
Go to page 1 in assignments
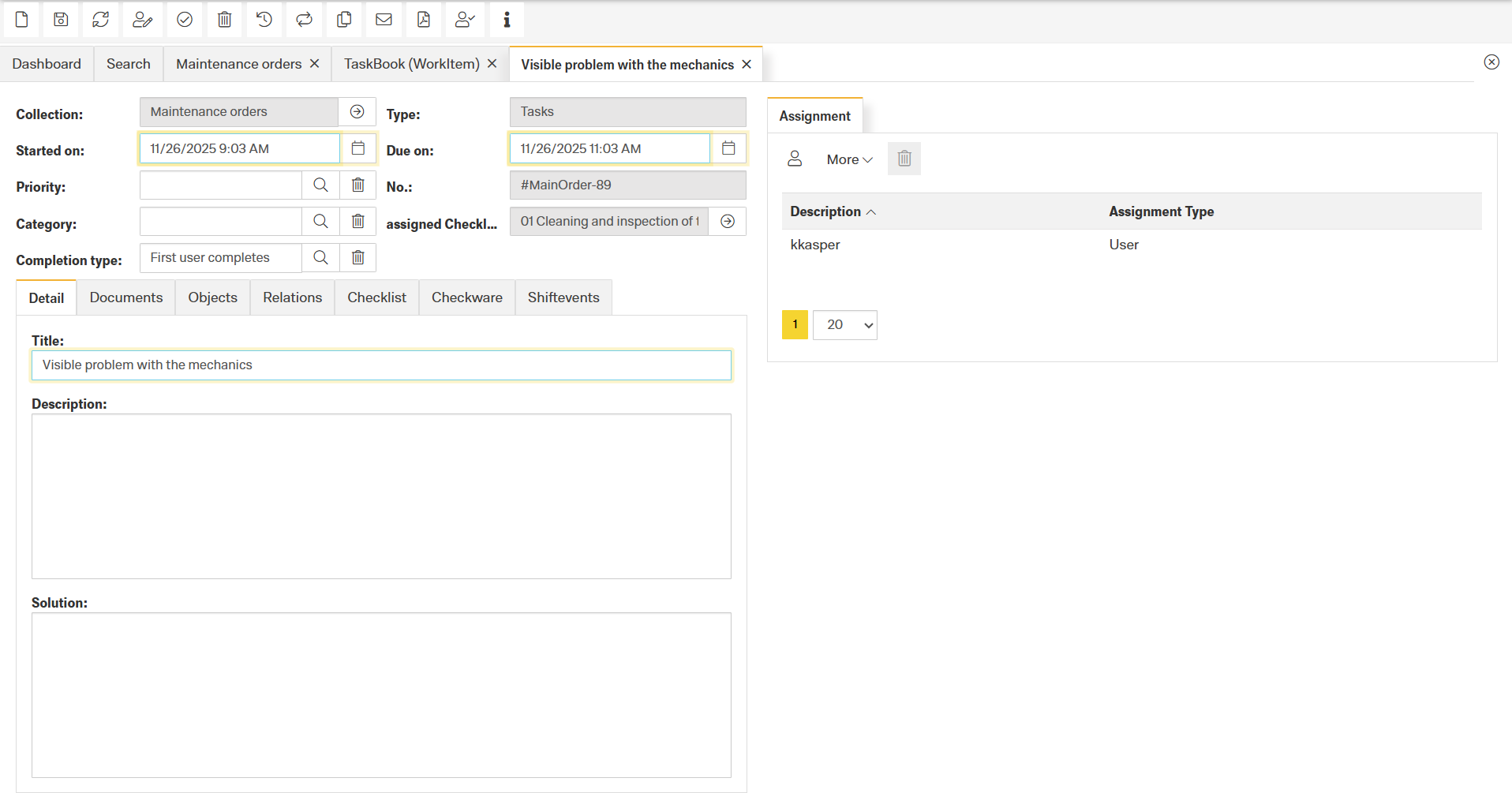coord(795,325)
